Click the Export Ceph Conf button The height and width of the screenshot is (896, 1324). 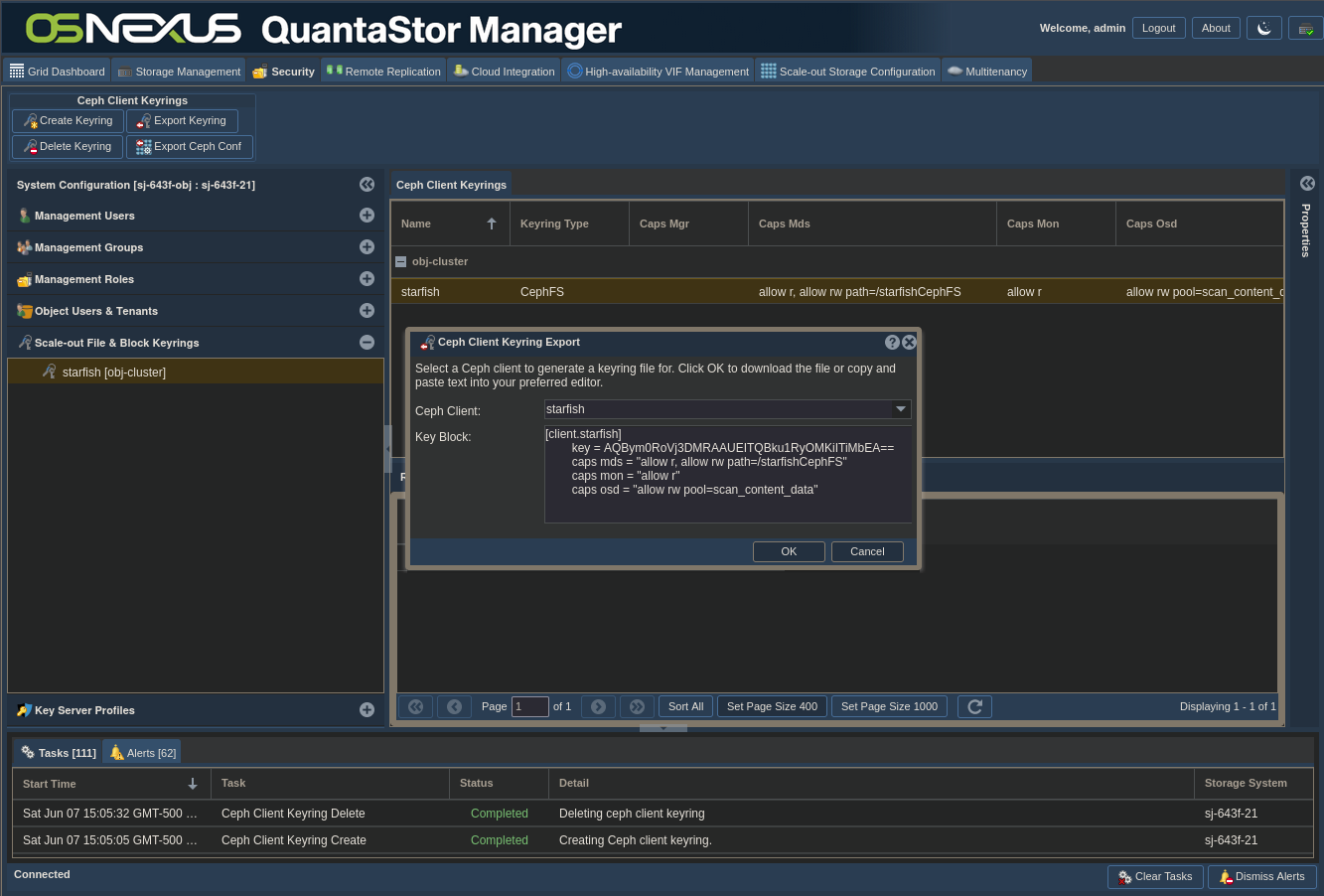coord(189,147)
